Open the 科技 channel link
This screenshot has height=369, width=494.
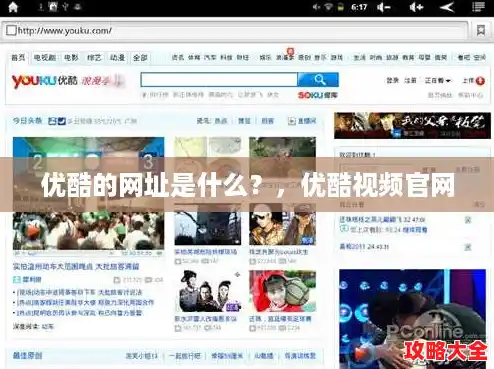pyautogui.click(x=226, y=58)
